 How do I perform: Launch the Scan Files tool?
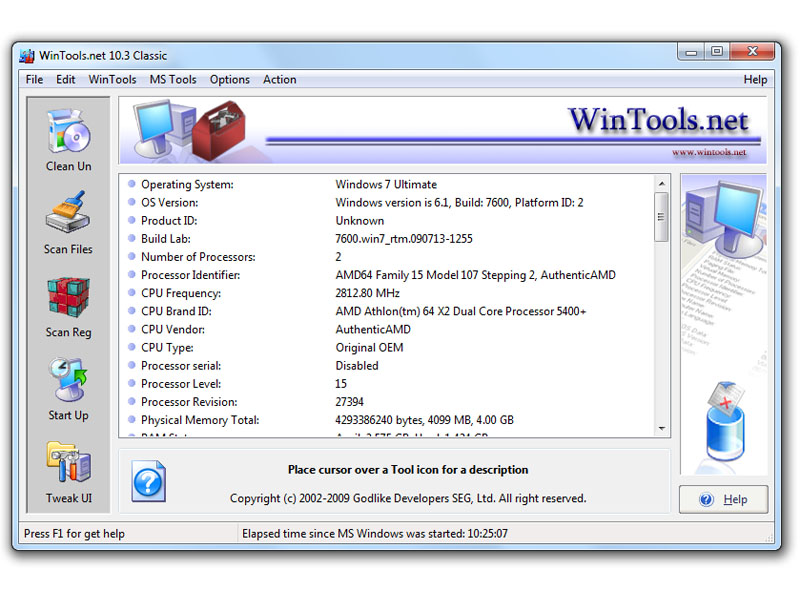click(68, 222)
